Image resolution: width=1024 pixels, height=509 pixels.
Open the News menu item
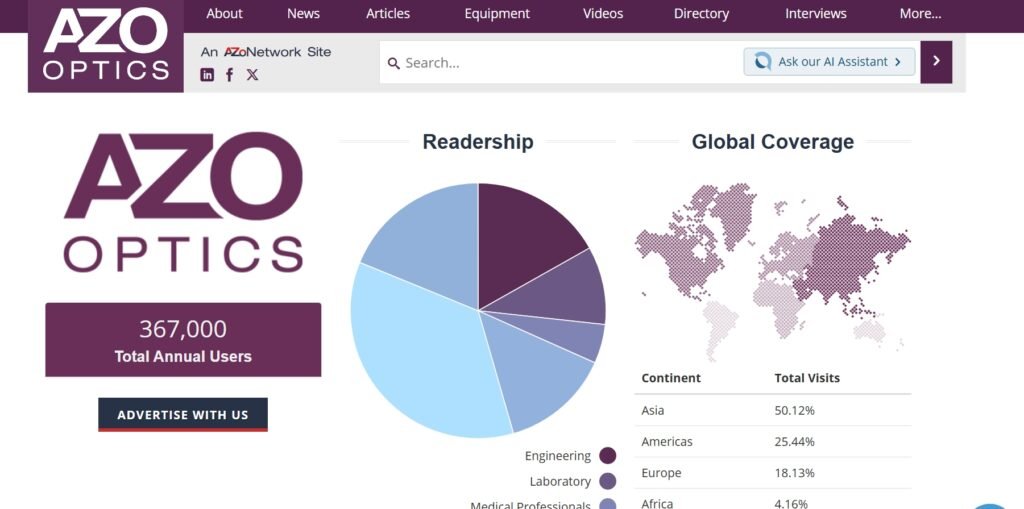[x=304, y=14]
